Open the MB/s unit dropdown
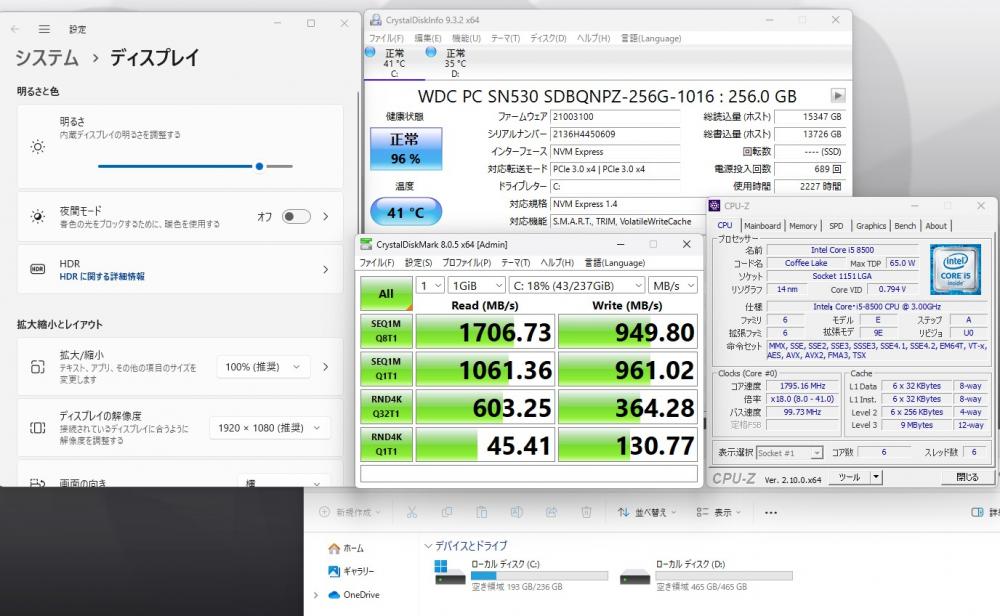Image resolution: width=1000 pixels, height=616 pixels. point(673,286)
